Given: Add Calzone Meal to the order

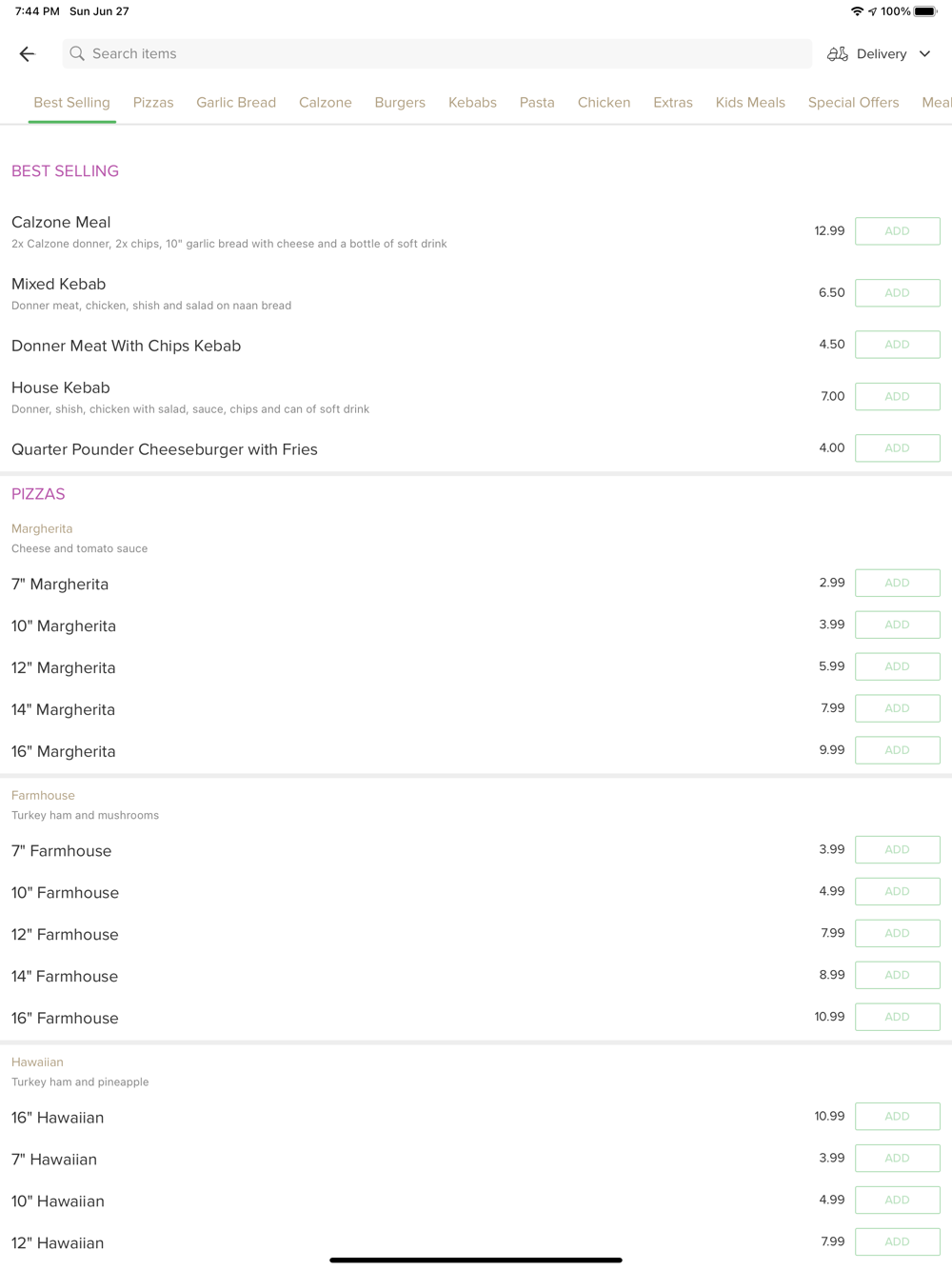Looking at the screenshot, I should pyautogui.click(x=897, y=231).
